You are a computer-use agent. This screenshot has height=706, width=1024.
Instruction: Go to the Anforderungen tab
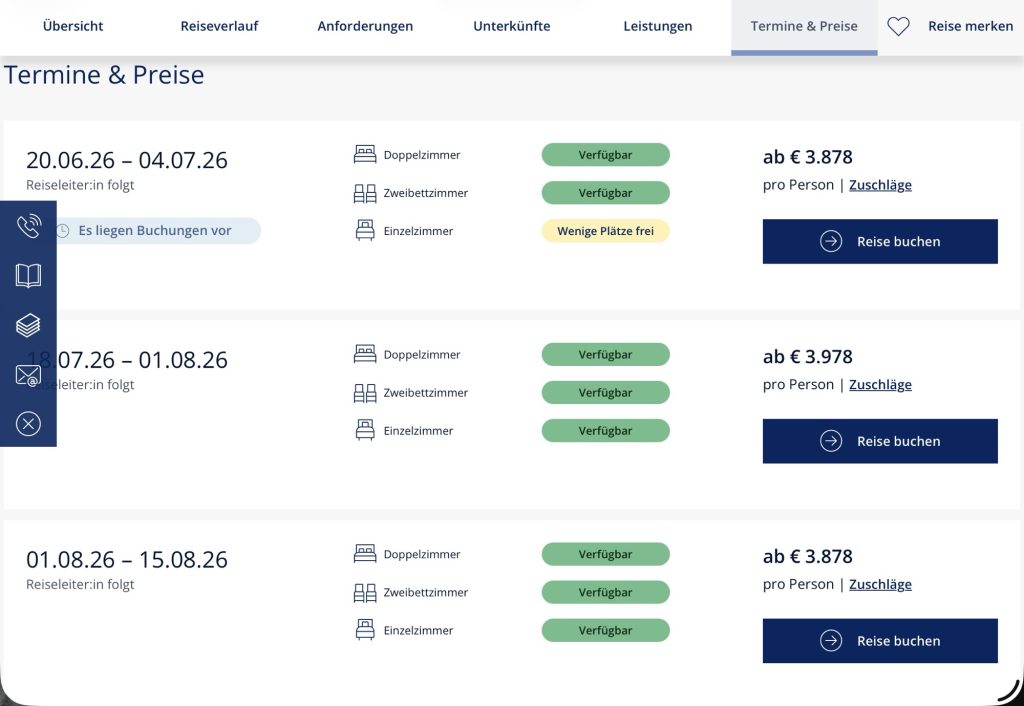coord(365,27)
